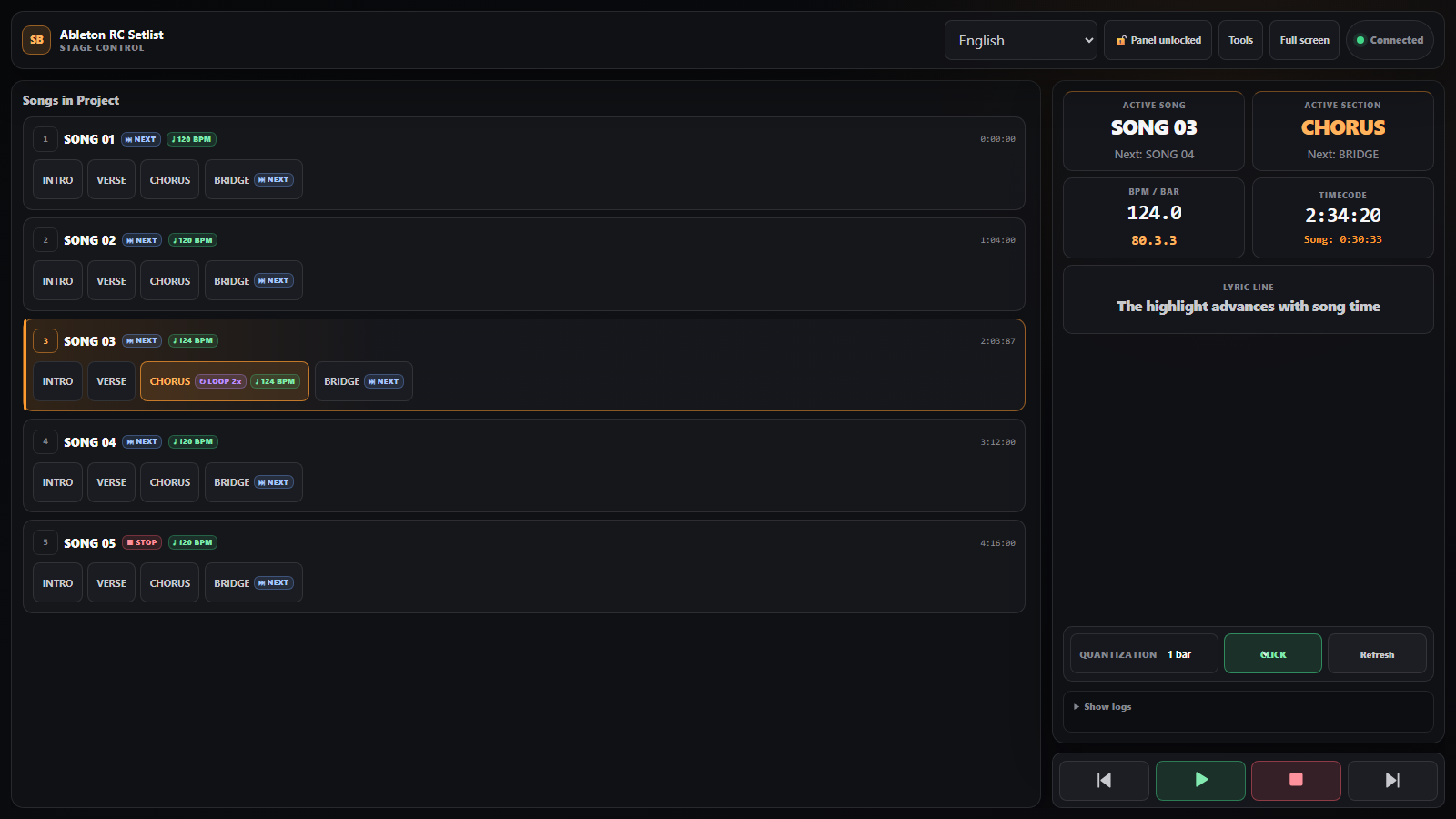
Task: Launch BRIDGE section of SONG 02
Action: [x=253, y=281]
